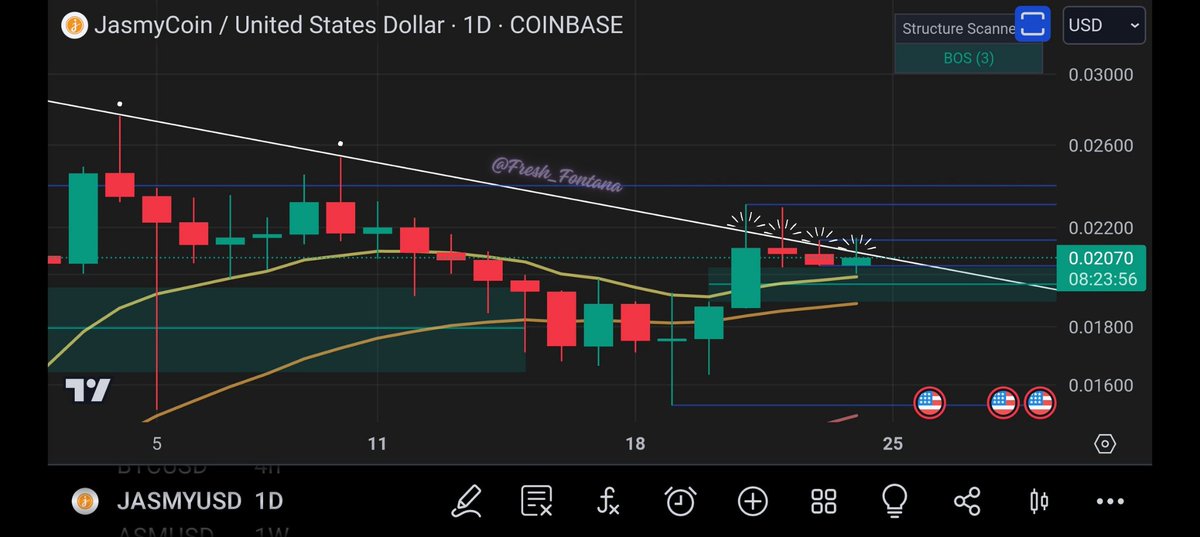Click the countdown timer 08:23:56

[1105, 279]
